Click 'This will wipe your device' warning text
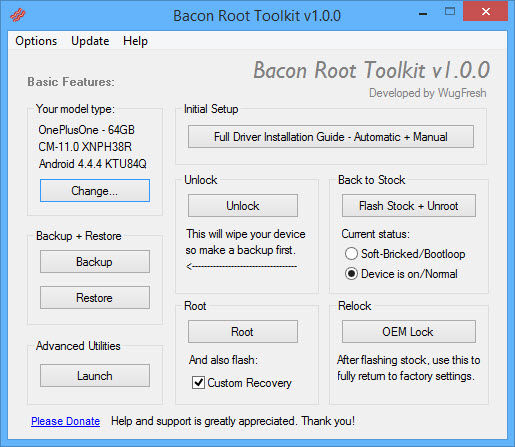 pos(246,234)
